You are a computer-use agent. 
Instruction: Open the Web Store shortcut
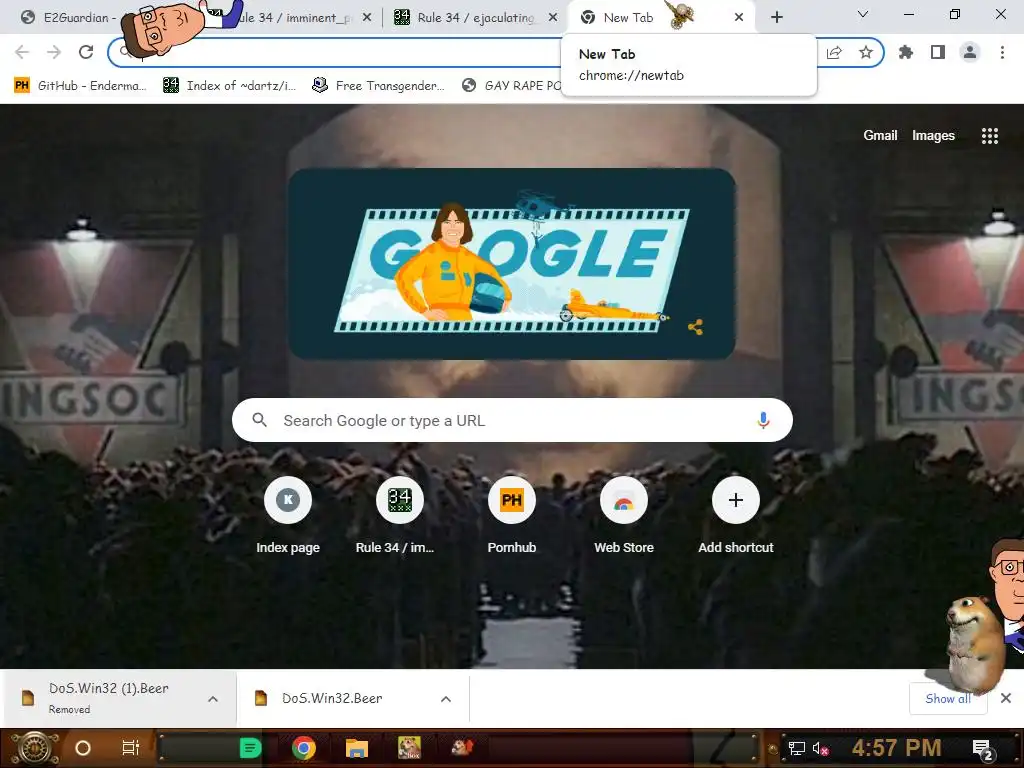tap(624, 516)
